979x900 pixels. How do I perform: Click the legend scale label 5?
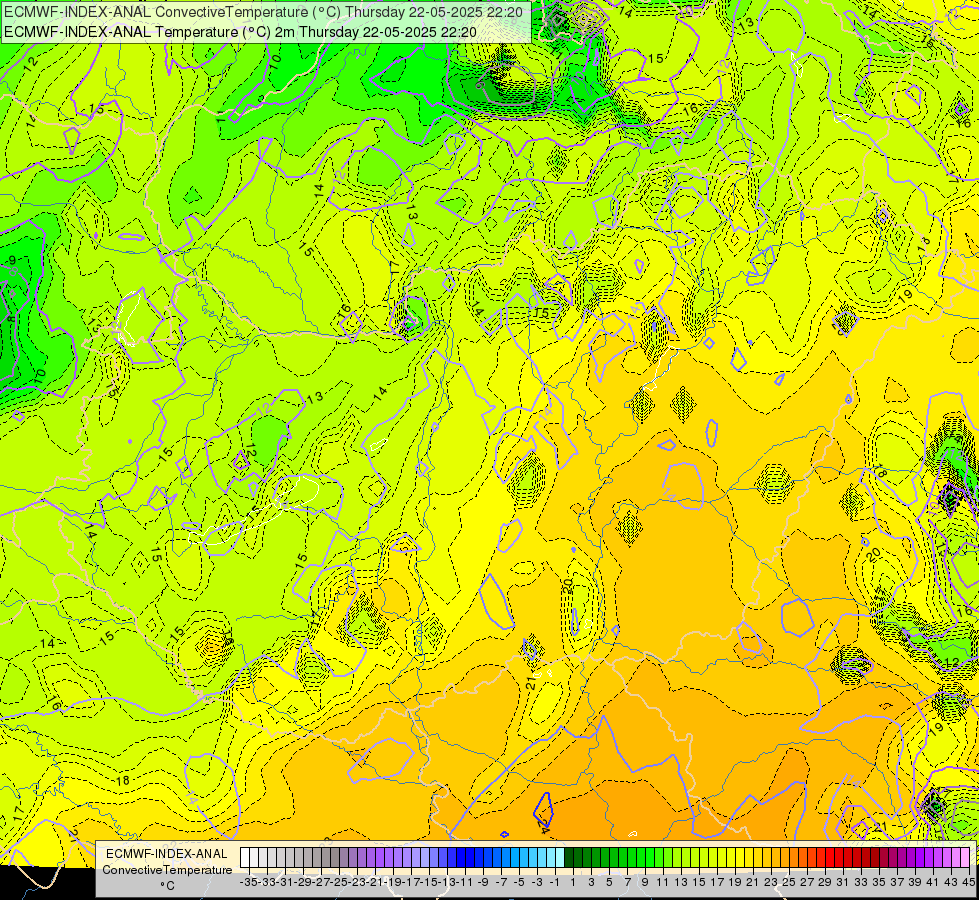[x=609, y=882]
